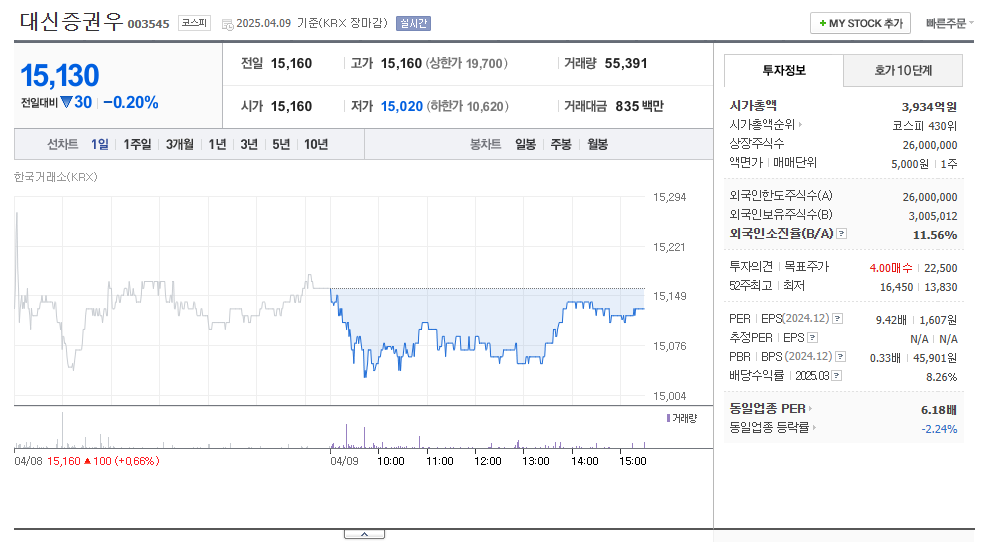
Task: Select 1년 line chart period
Action: tap(218, 144)
